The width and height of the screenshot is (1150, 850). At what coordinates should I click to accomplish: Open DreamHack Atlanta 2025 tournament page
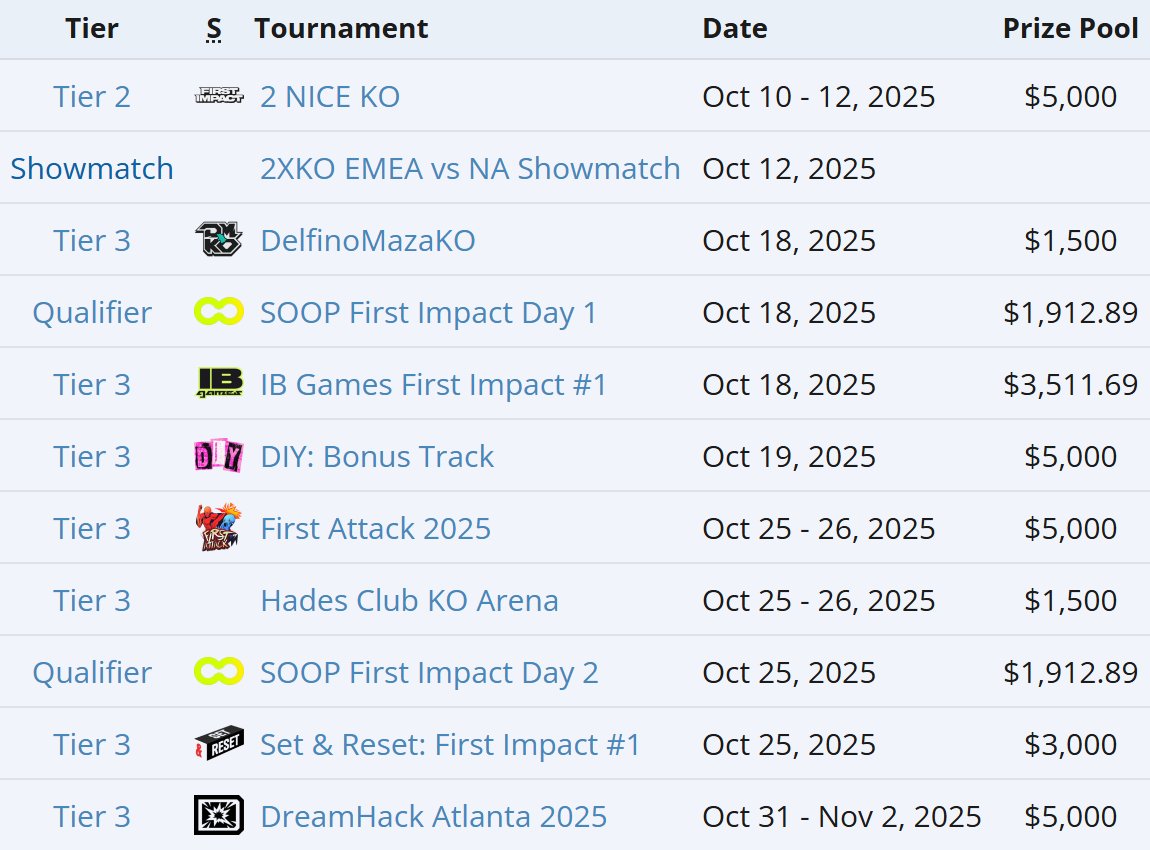pyautogui.click(x=433, y=816)
